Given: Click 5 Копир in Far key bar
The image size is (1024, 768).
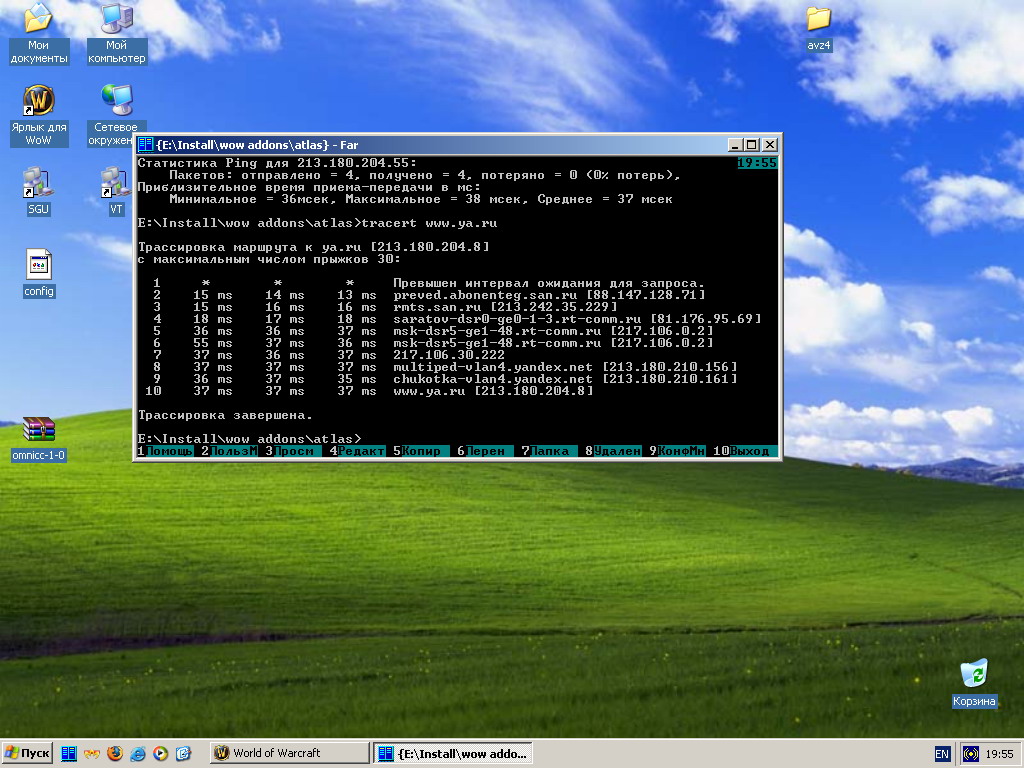Looking at the screenshot, I should (x=421, y=451).
